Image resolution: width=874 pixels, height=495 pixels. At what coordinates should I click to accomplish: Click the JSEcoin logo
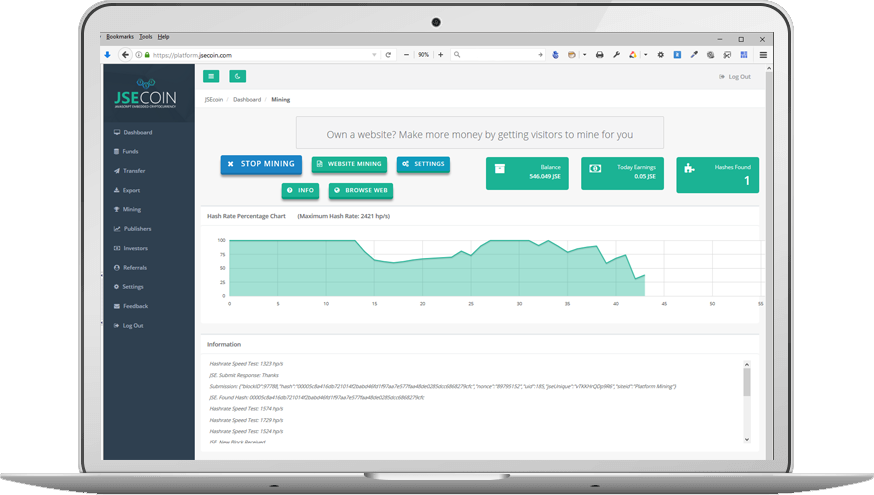[x=145, y=94]
